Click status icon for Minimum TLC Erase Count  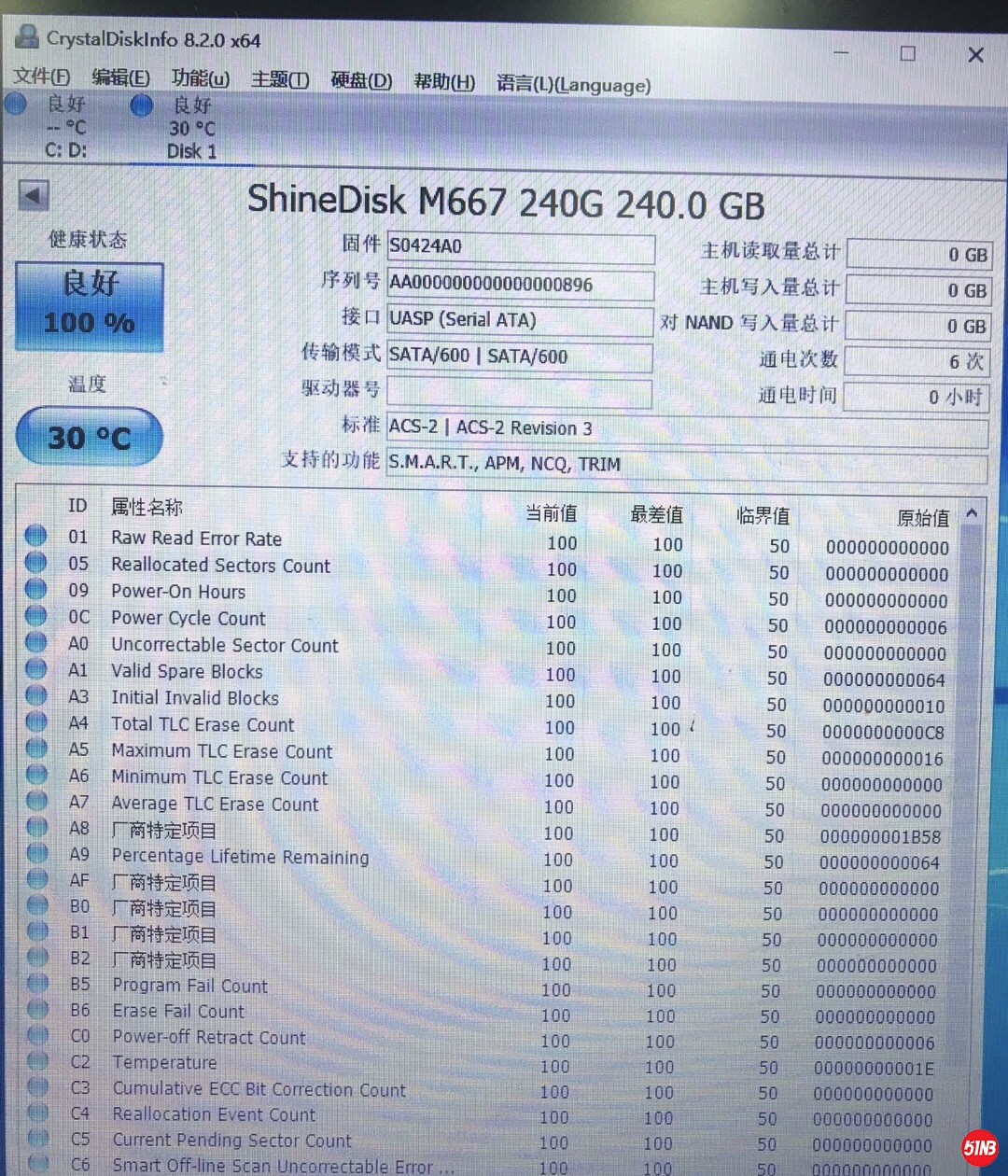point(36,774)
